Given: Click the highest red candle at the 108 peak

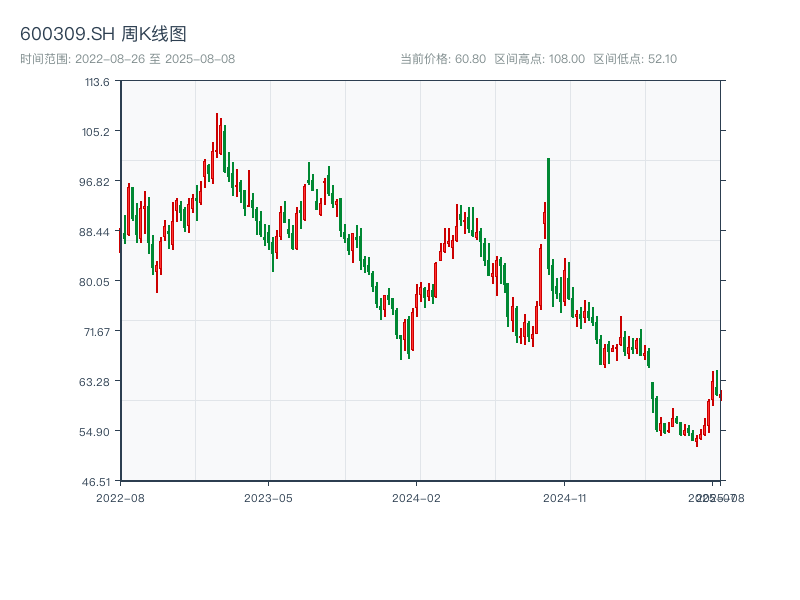Looking at the screenshot, I should click(217, 135).
